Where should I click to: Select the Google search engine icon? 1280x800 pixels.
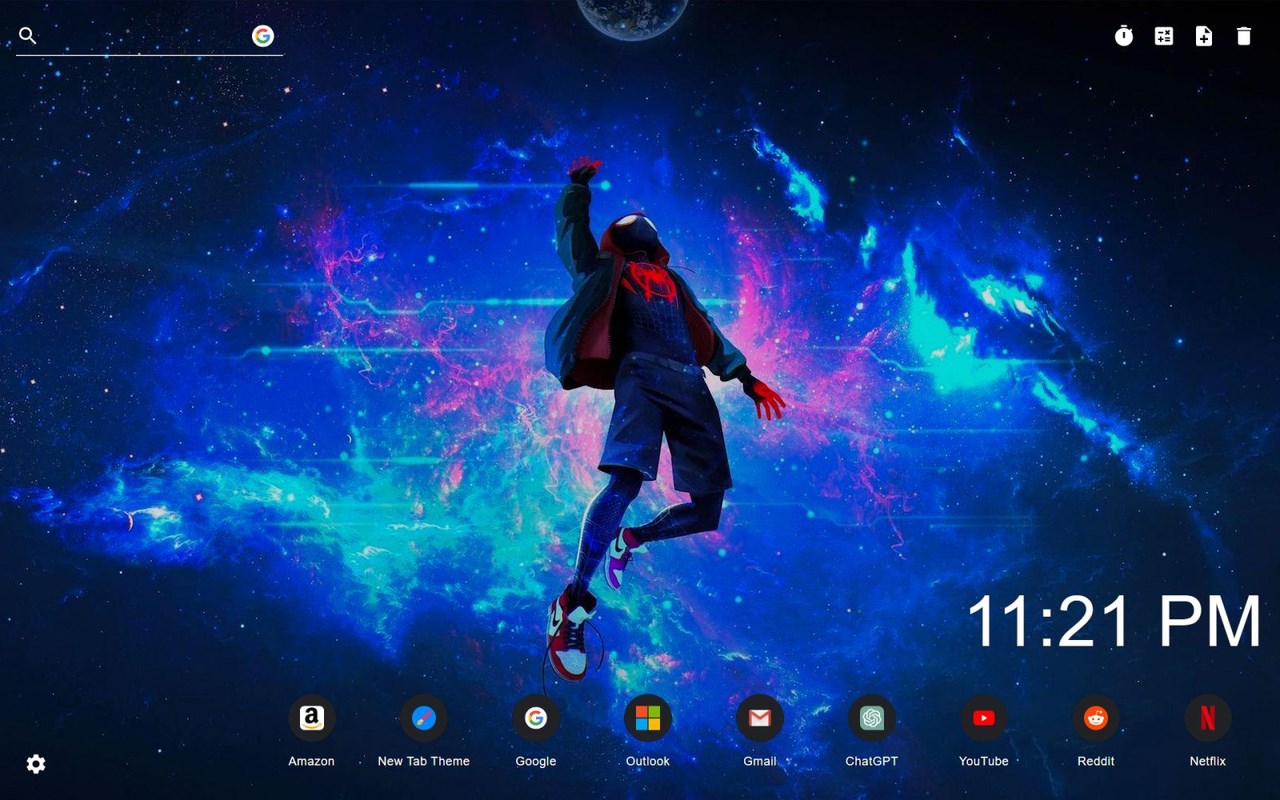[x=263, y=36]
